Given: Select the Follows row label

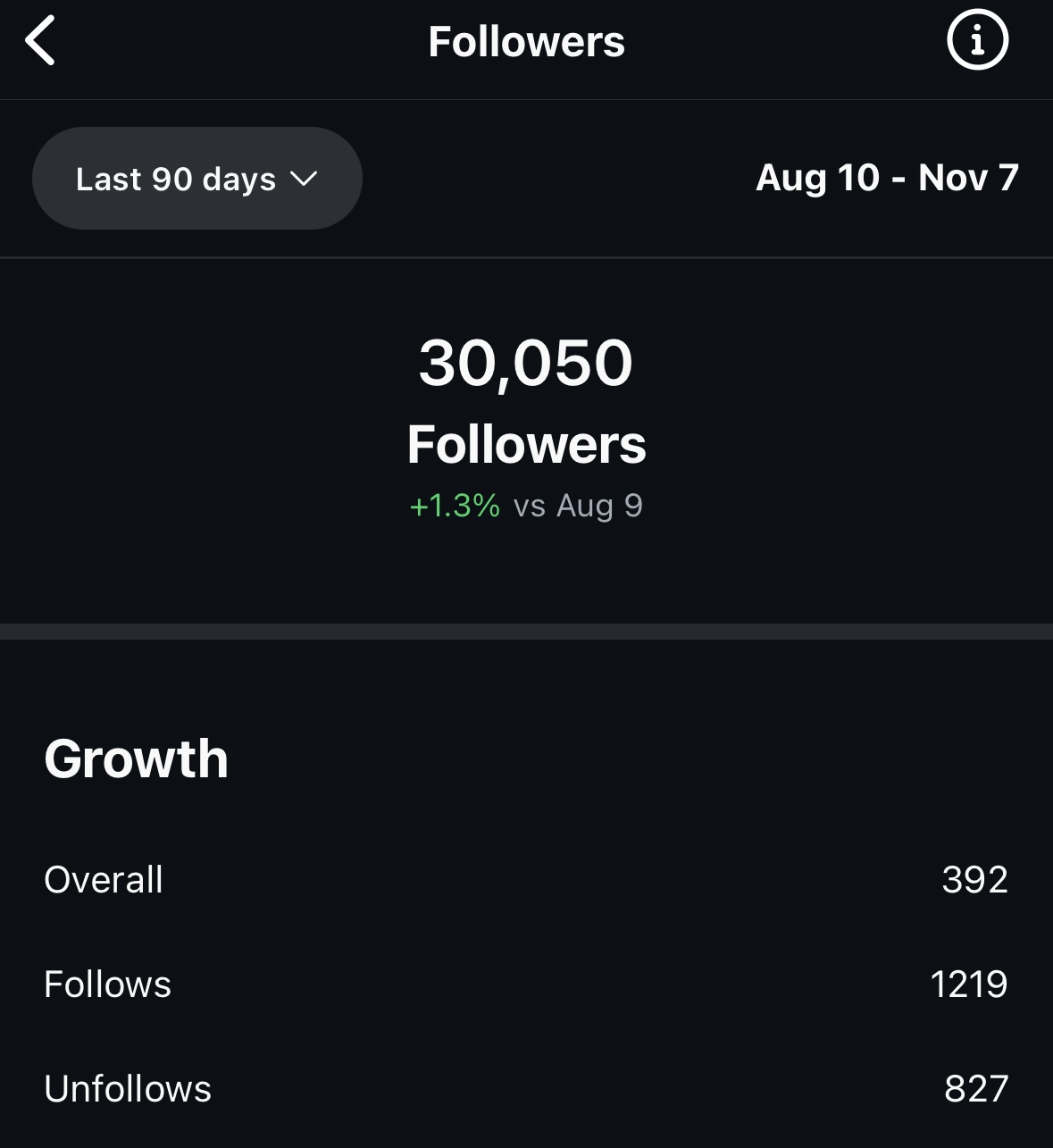Looking at the screenshot, I should pos(107,985).
